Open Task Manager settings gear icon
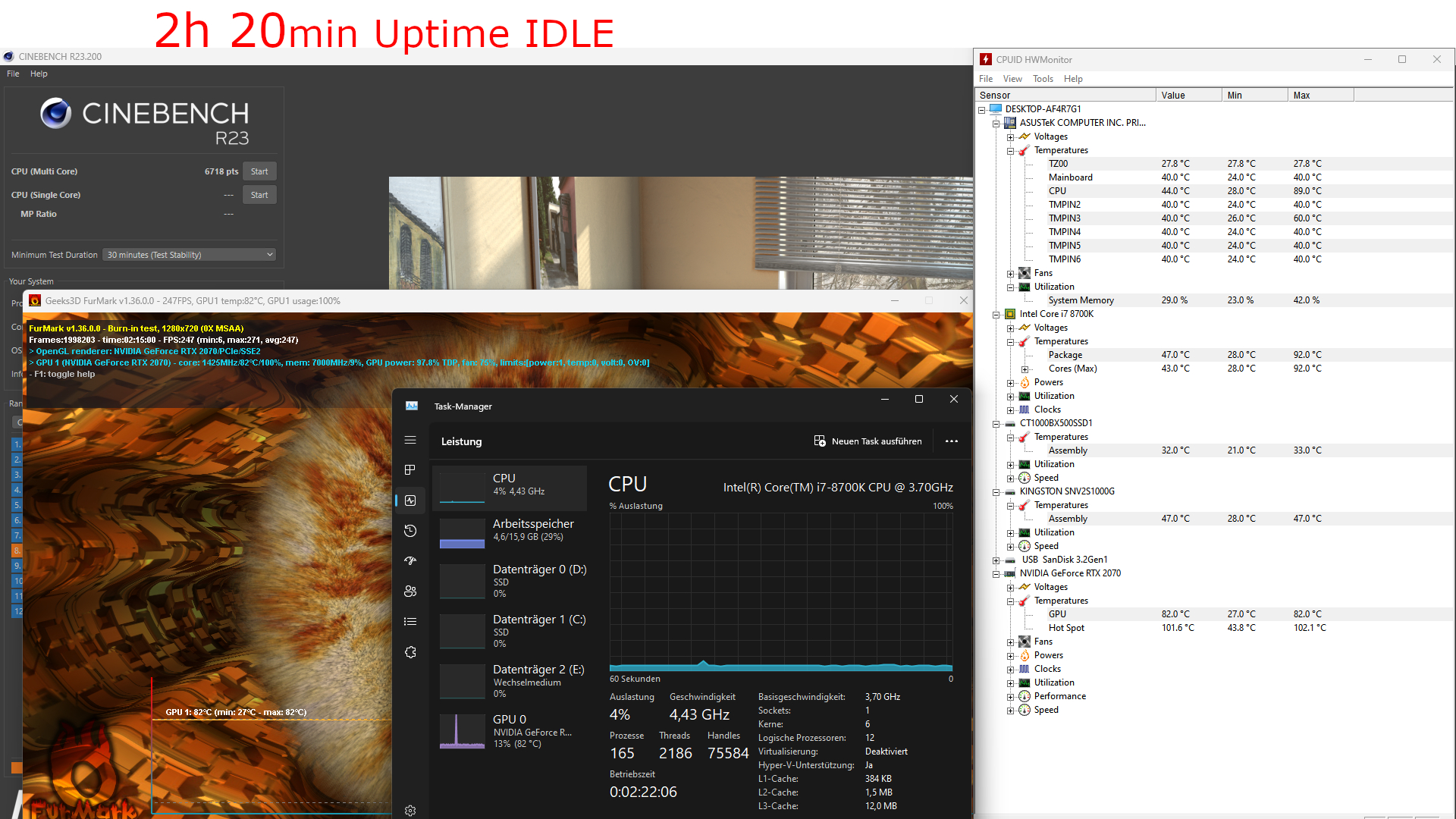This screenshot has width=1456, height=819. pos(410,811)
